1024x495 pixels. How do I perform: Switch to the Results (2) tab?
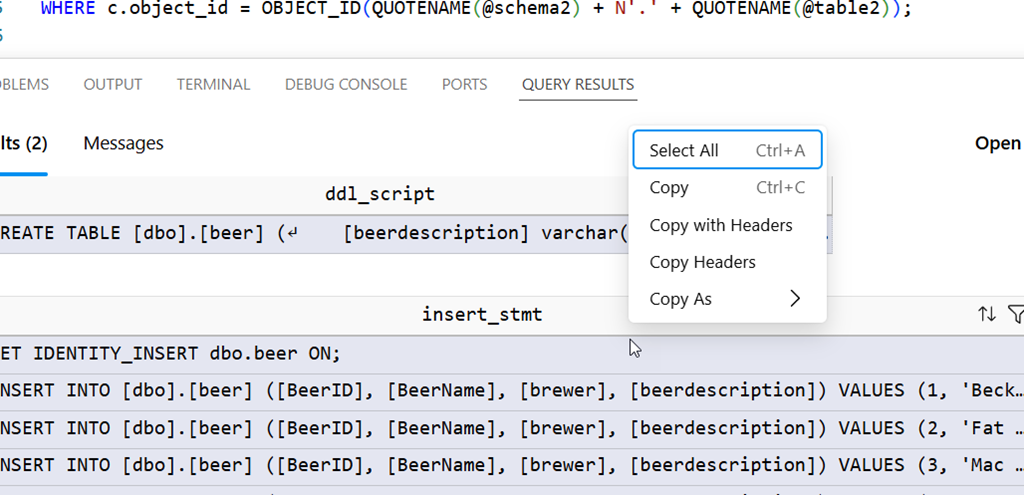tap(24, 143)
